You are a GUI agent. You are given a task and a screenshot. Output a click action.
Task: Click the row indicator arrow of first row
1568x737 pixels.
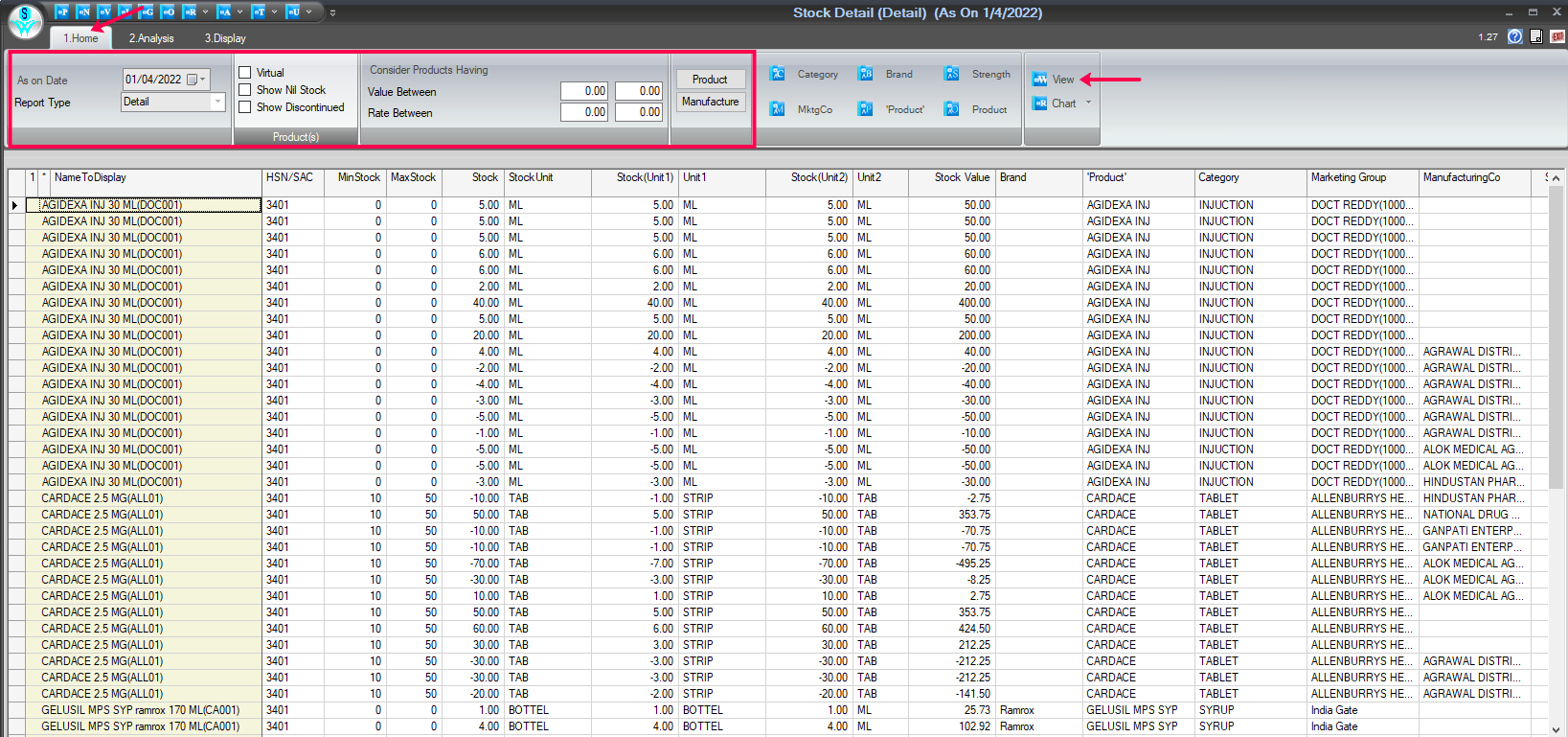[x=16, y=205]
